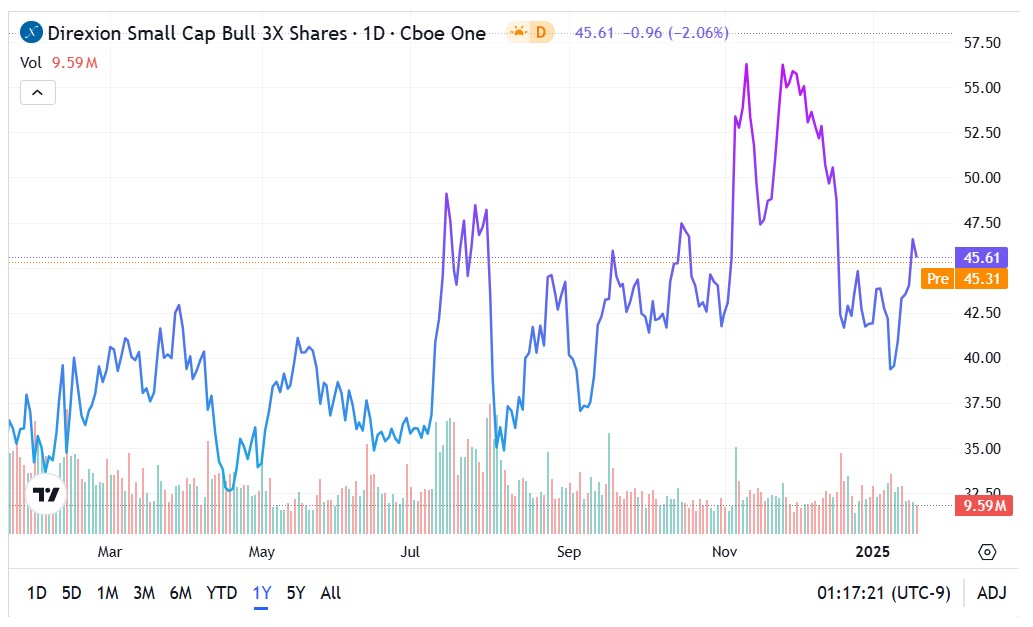Click the Vol indicator label
Screen dimensions: 1033x627
click(31, 62)
